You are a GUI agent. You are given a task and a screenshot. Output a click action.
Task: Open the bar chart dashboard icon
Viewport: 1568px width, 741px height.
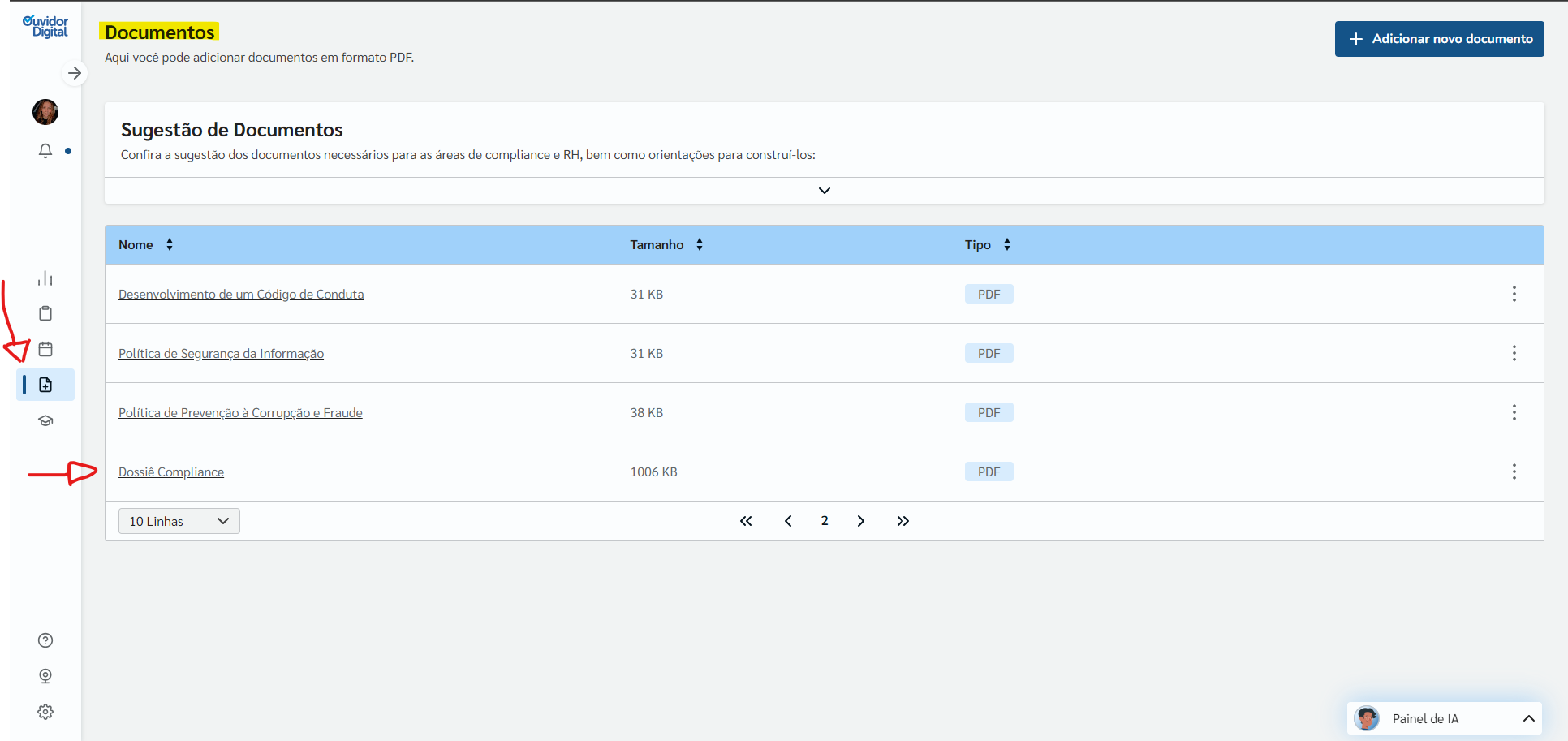(x=45, y=278)
